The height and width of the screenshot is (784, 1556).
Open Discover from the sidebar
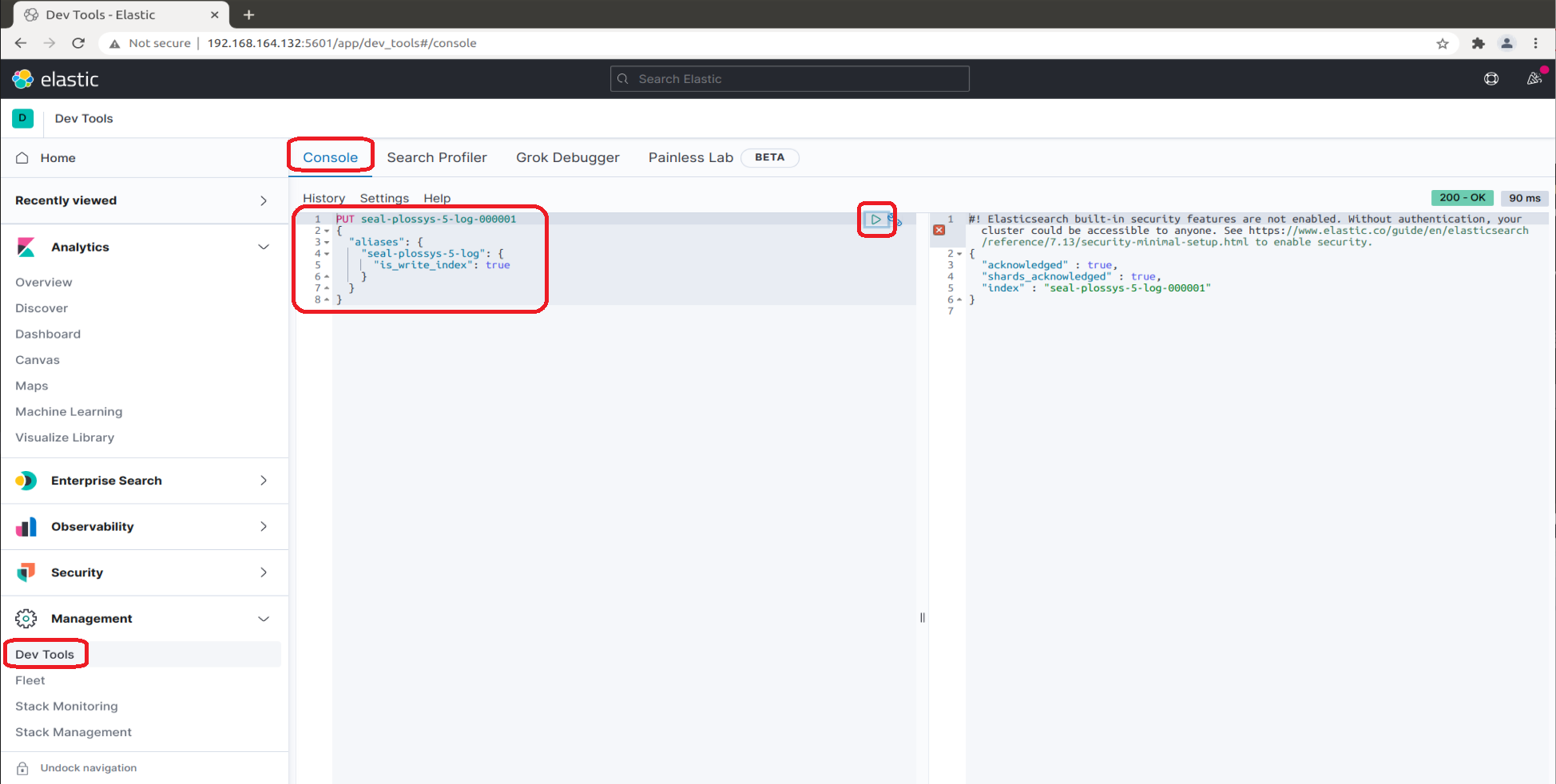pos(41,307)
